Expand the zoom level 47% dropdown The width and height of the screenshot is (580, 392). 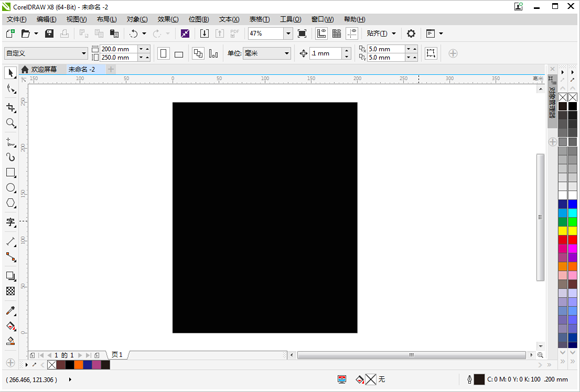point(288,34)
